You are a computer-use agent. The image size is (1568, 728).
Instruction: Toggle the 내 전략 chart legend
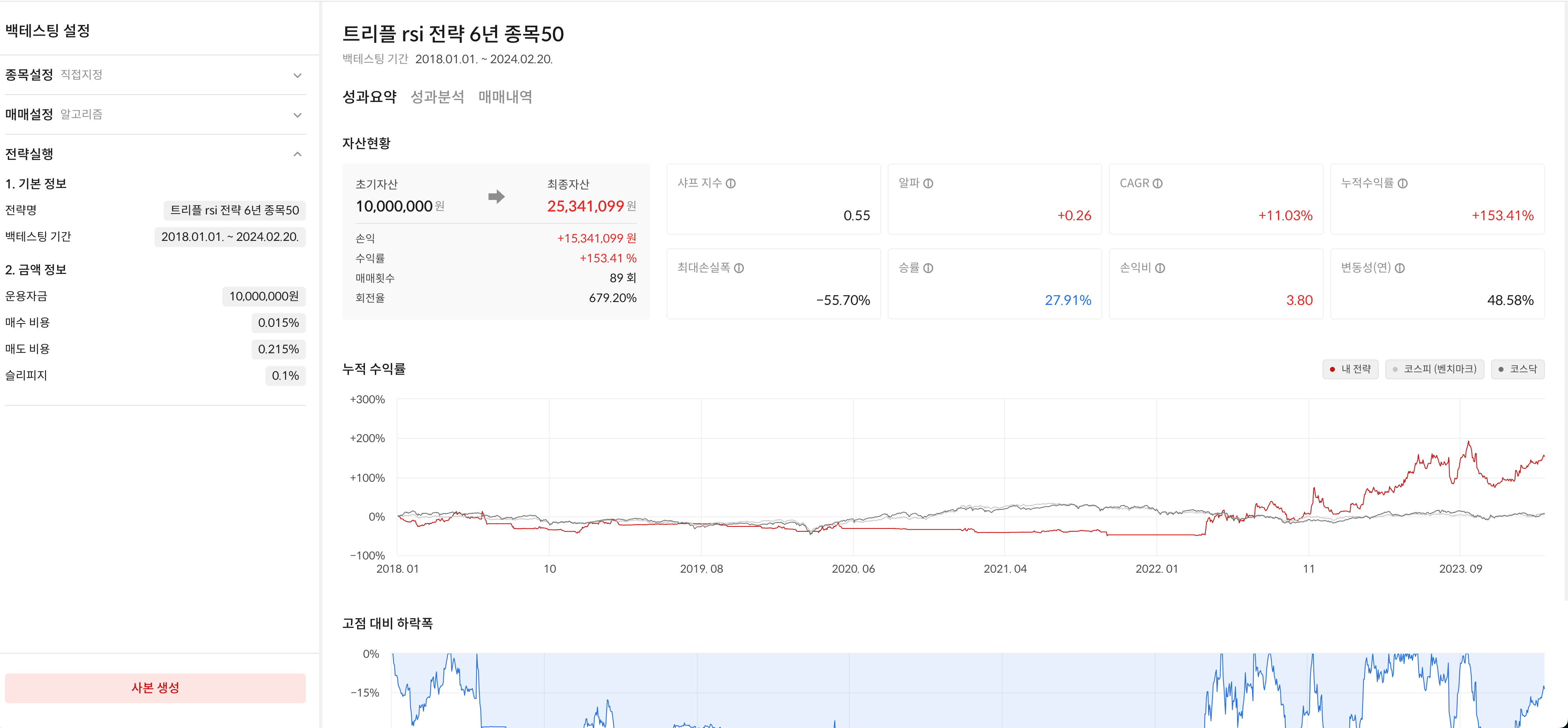coord(1350,369)
